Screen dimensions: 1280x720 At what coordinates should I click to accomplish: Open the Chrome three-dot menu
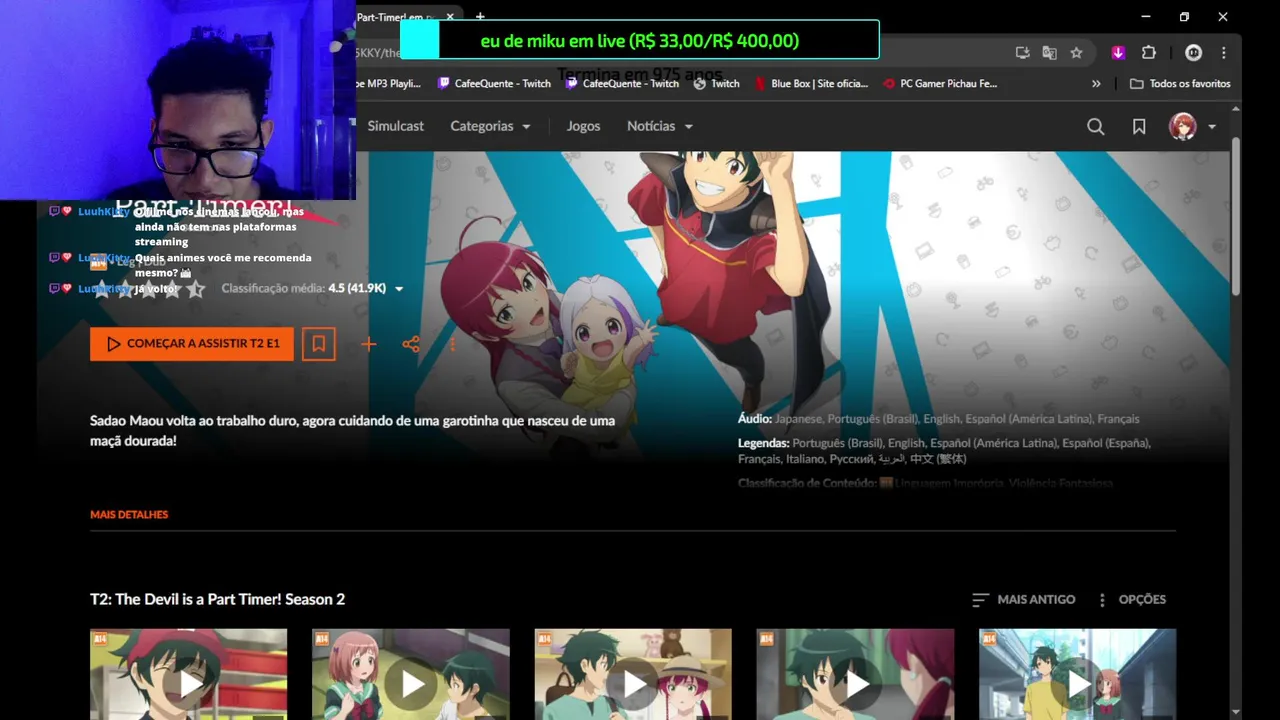[x=1223, y=53]
